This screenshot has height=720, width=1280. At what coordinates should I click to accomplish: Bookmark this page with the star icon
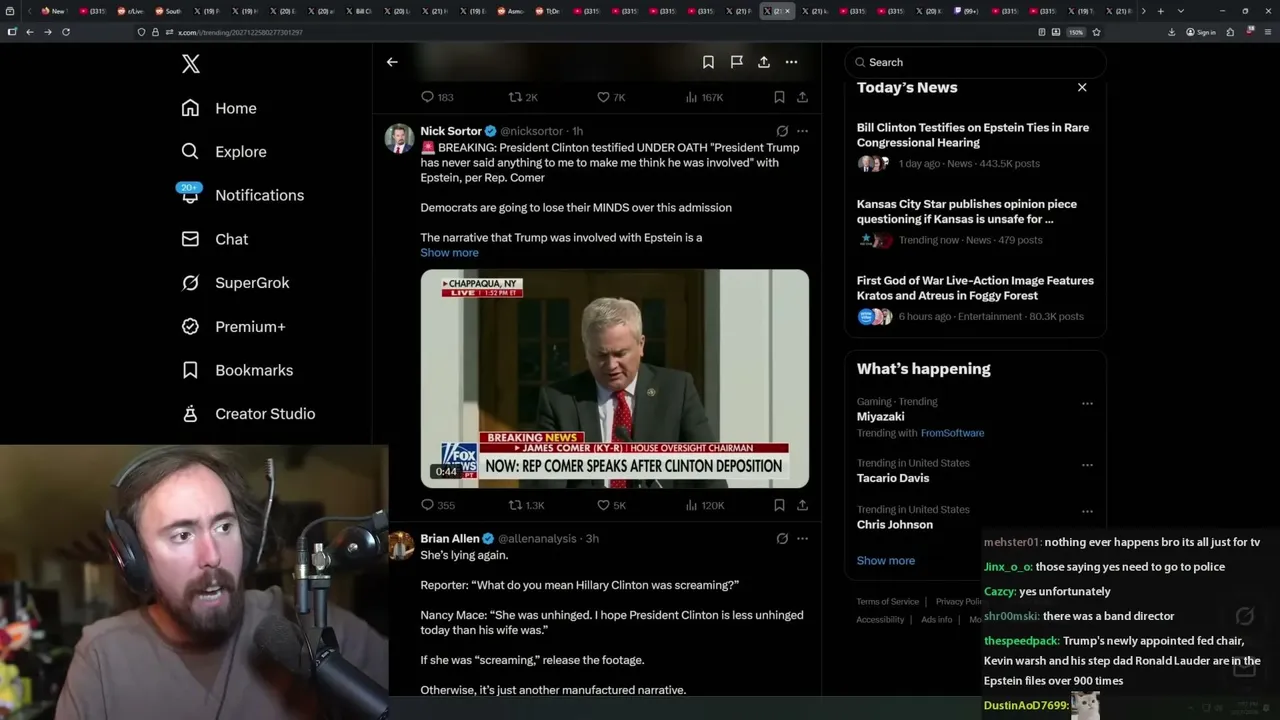click(x=1096, y=32)
